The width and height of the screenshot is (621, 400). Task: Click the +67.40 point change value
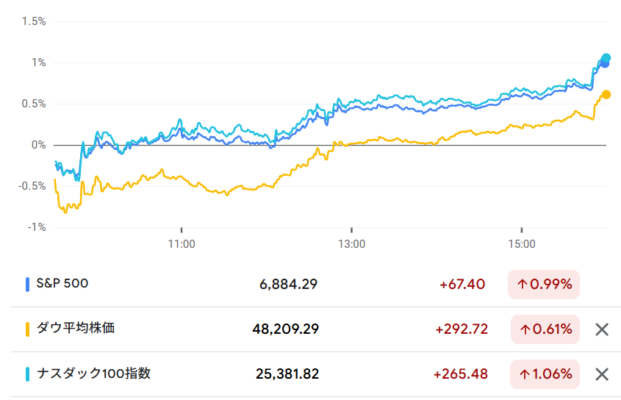[462, 284]
